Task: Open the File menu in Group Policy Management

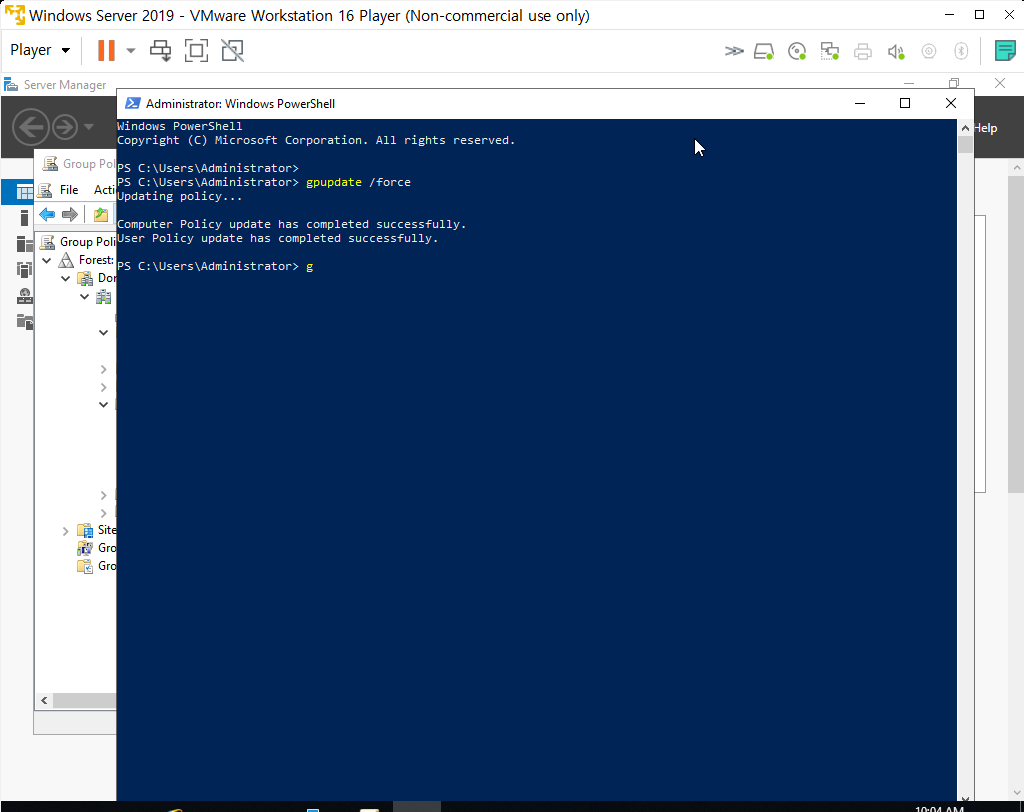Action: 69,189
